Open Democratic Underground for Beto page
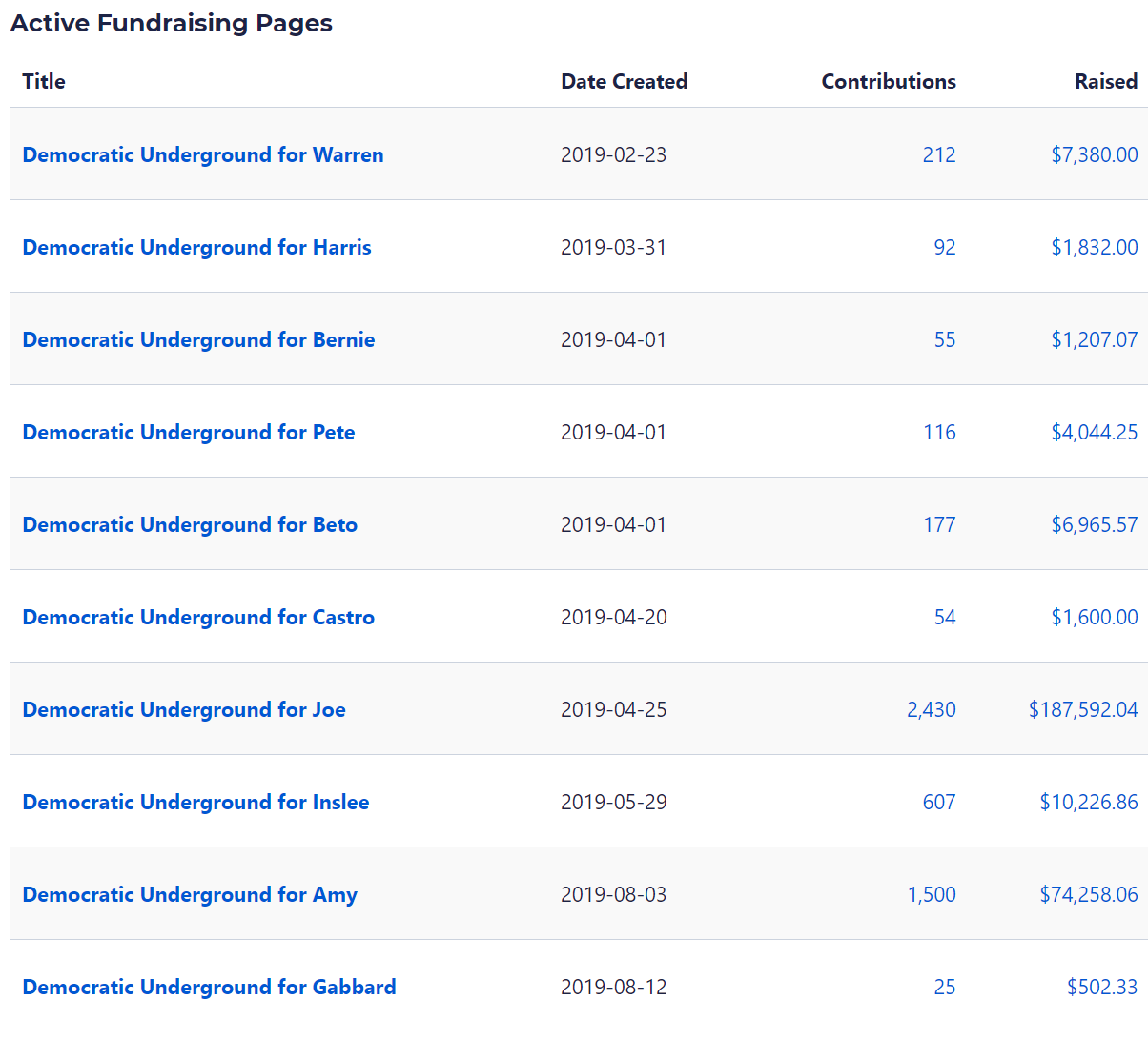Image resolution: width=1148 pixels, height=1041 pixels. (x=190, y=524)
